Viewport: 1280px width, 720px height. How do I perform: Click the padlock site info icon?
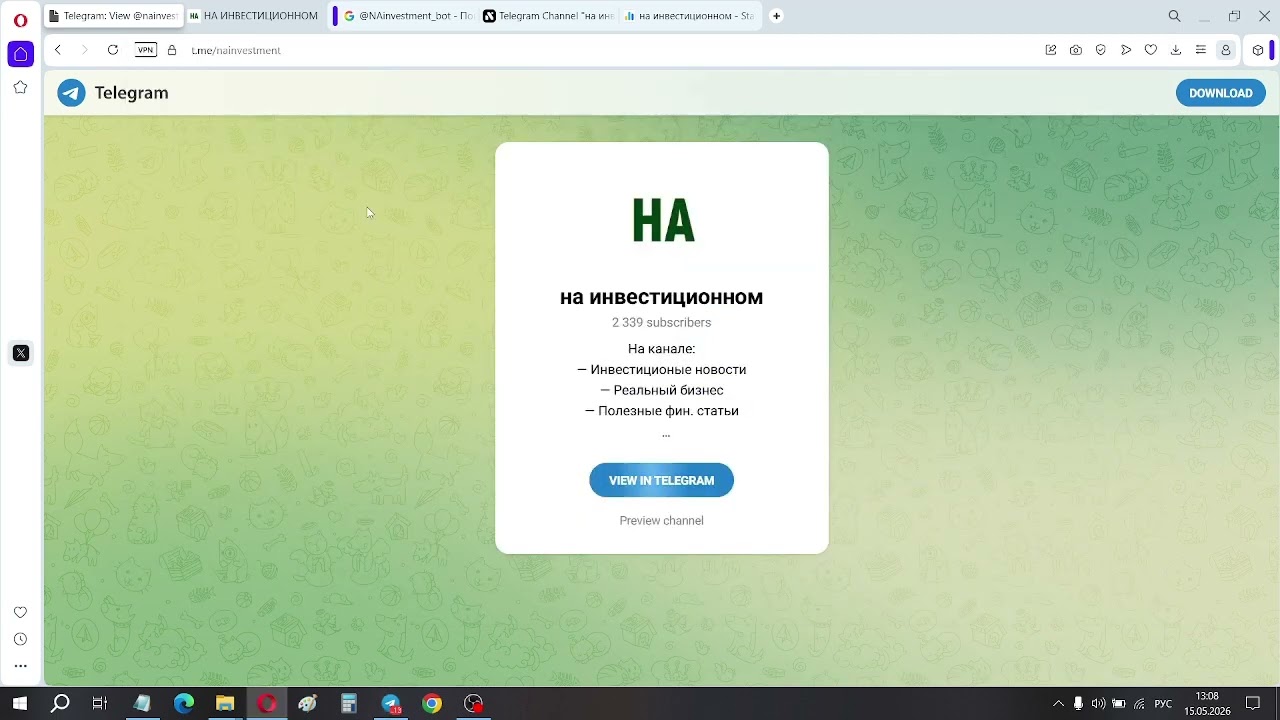coord(172,50)
